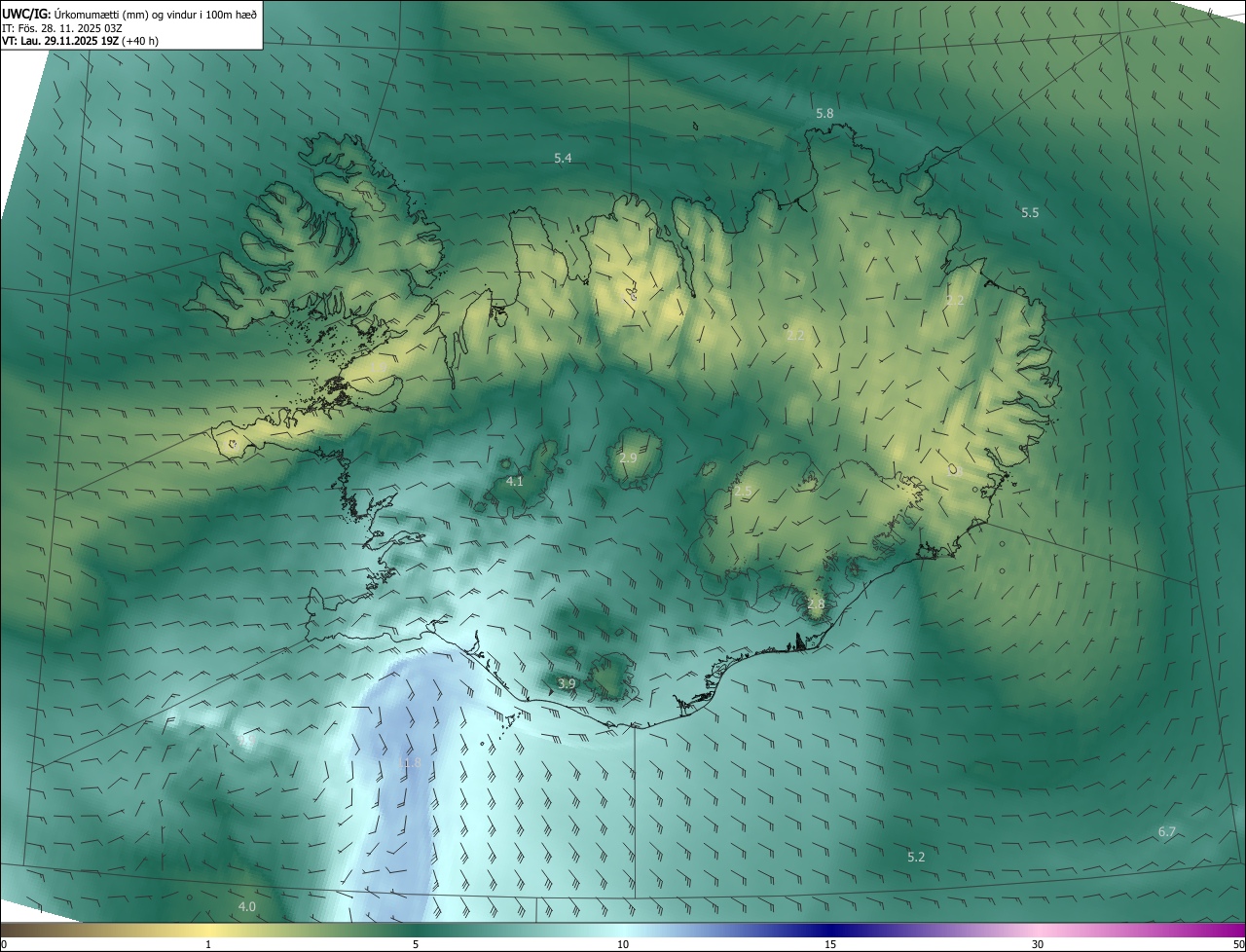Screen dimensions: 1246x952
Task: Click the 11.8 maximum value label
Action: (410, 762)
